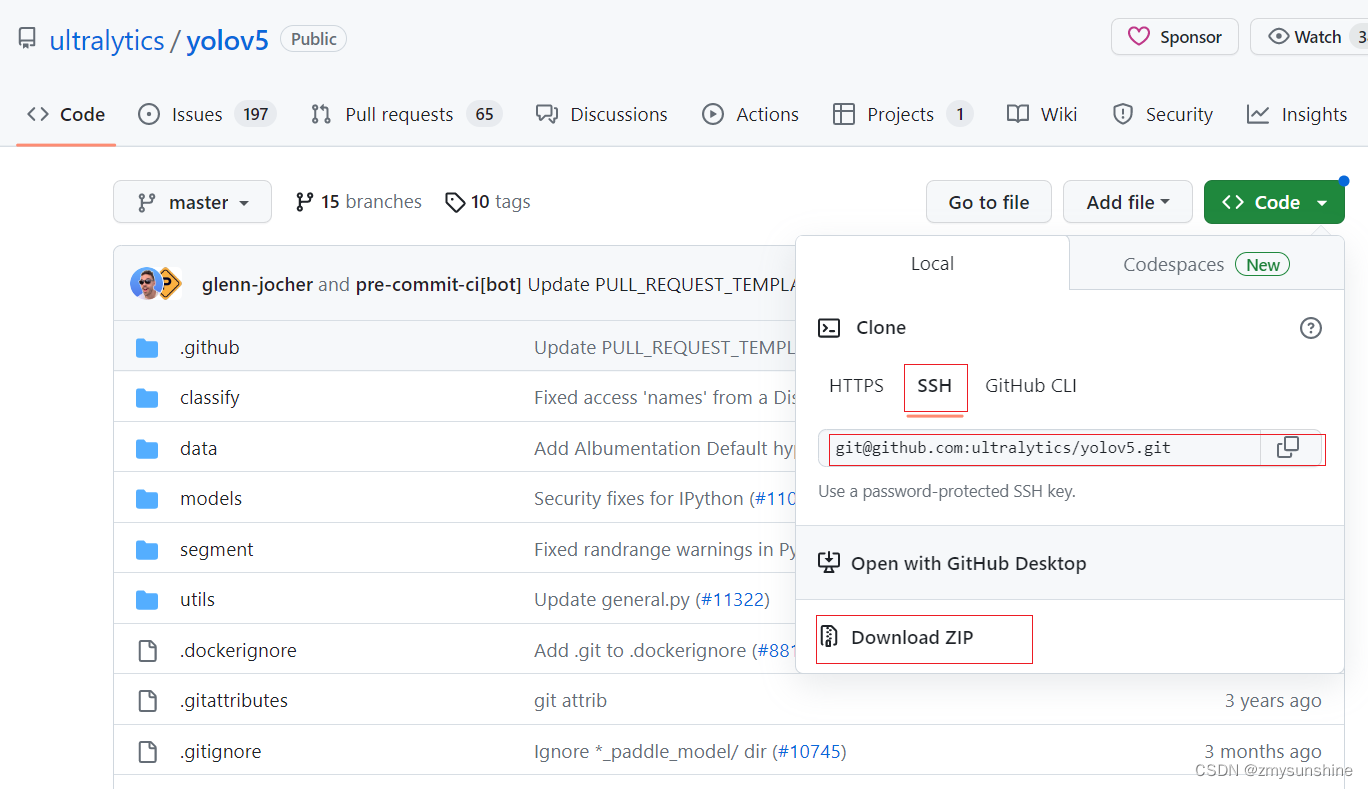Click the Go to file button

click(x=989, y=202)
